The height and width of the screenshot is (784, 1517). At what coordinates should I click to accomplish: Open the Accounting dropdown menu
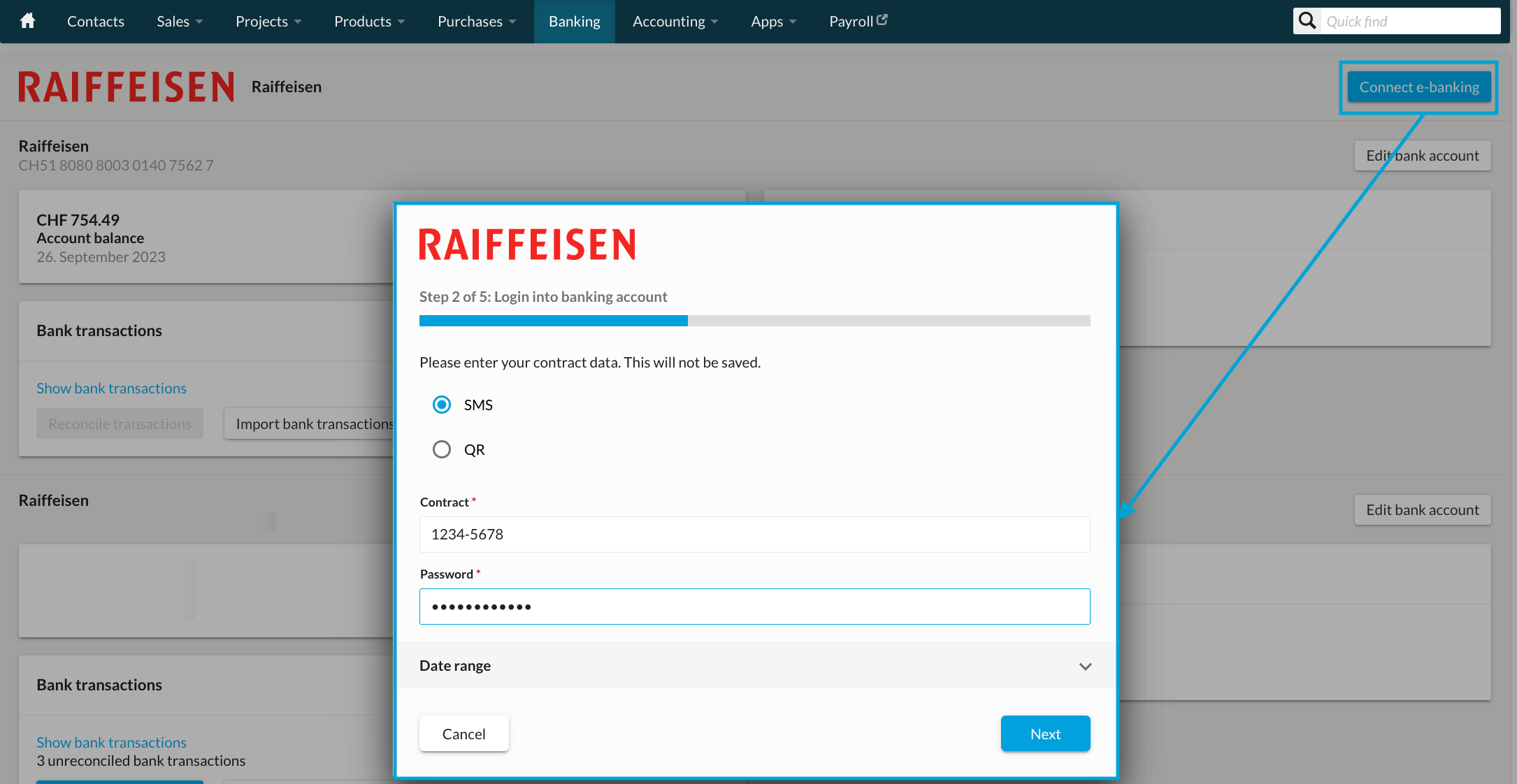[675, 22]
